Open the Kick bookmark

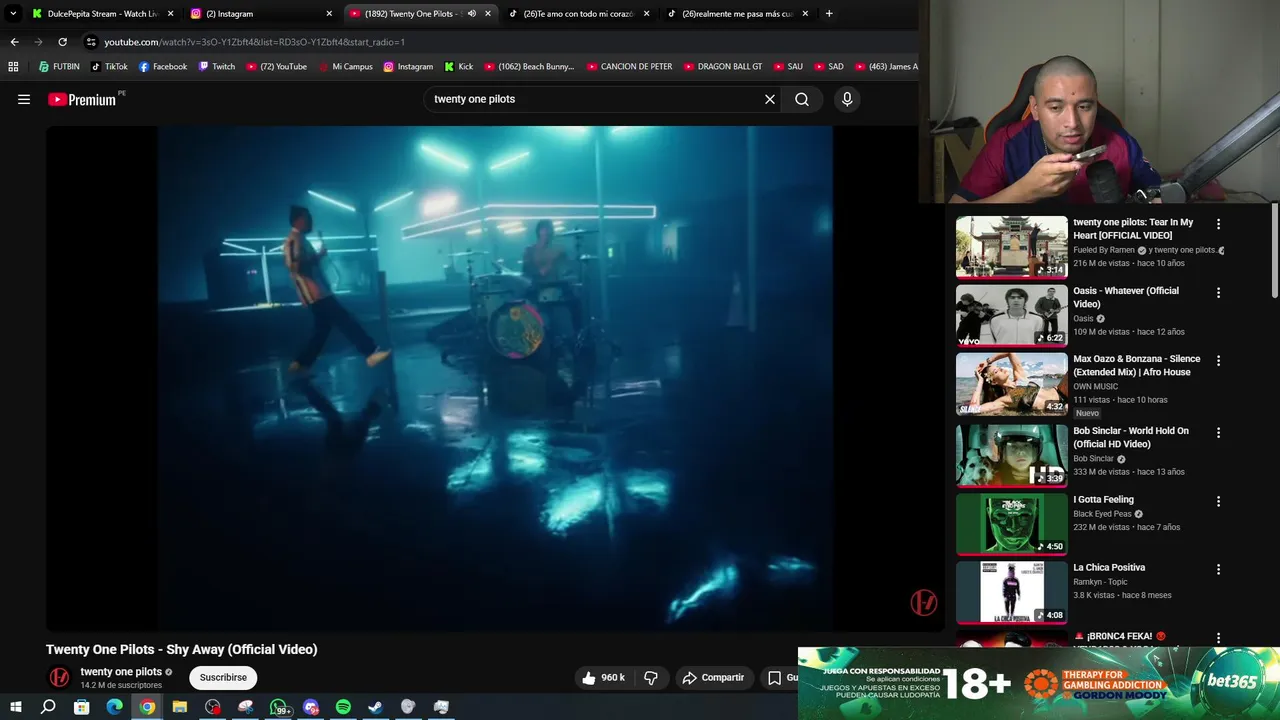coord(459,67)
